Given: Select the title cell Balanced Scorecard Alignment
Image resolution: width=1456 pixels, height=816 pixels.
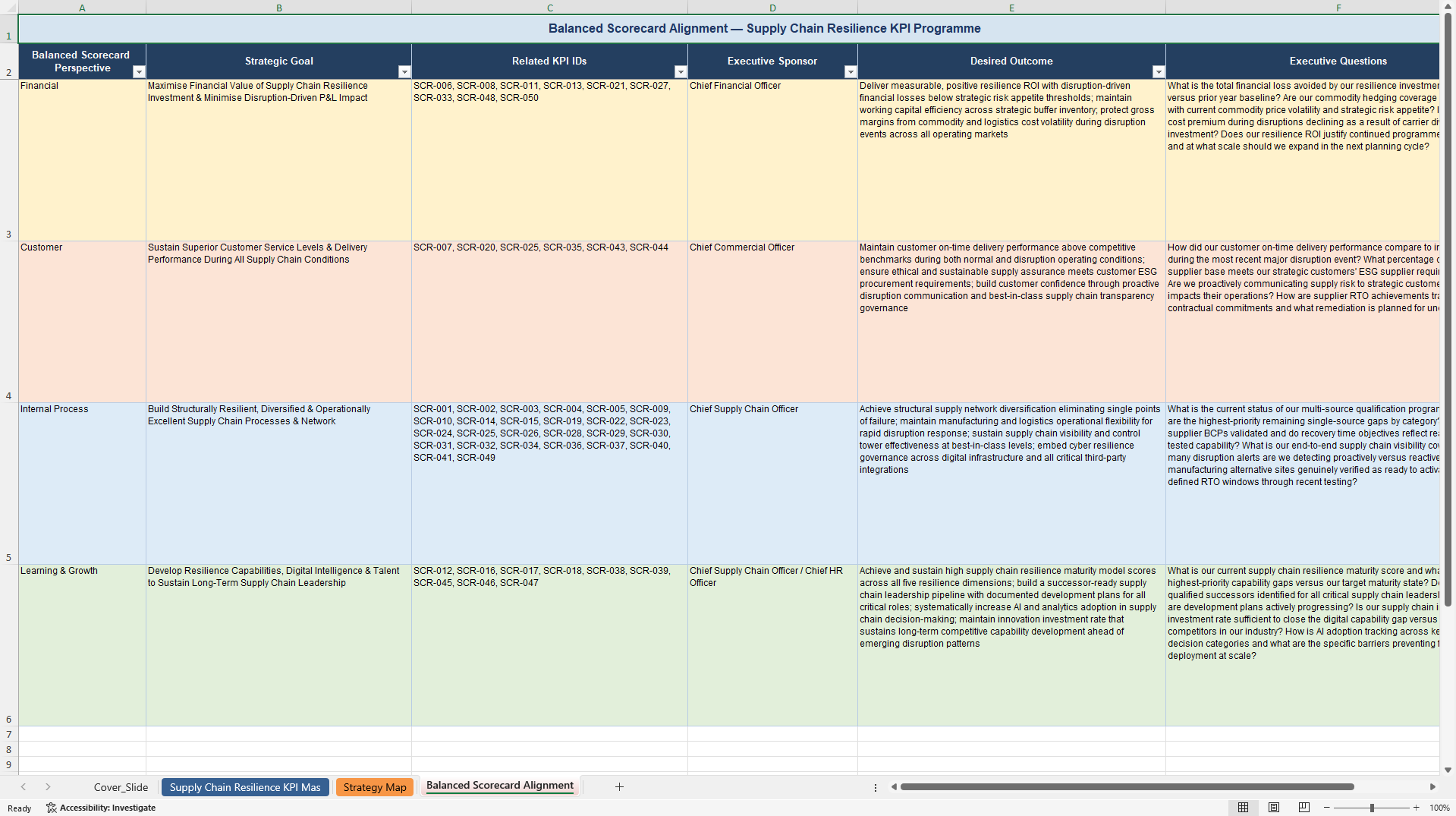Looking at the screenshot, I should click(x=728, y=29).
